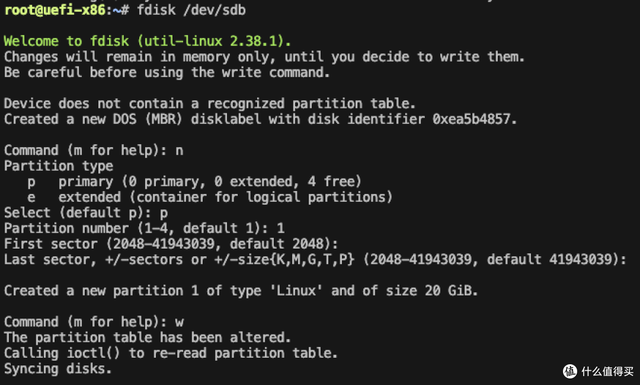This screenshot has width=640, height=385.
Task: Click the First sector prompt line
Action: (x=171, y=244)
